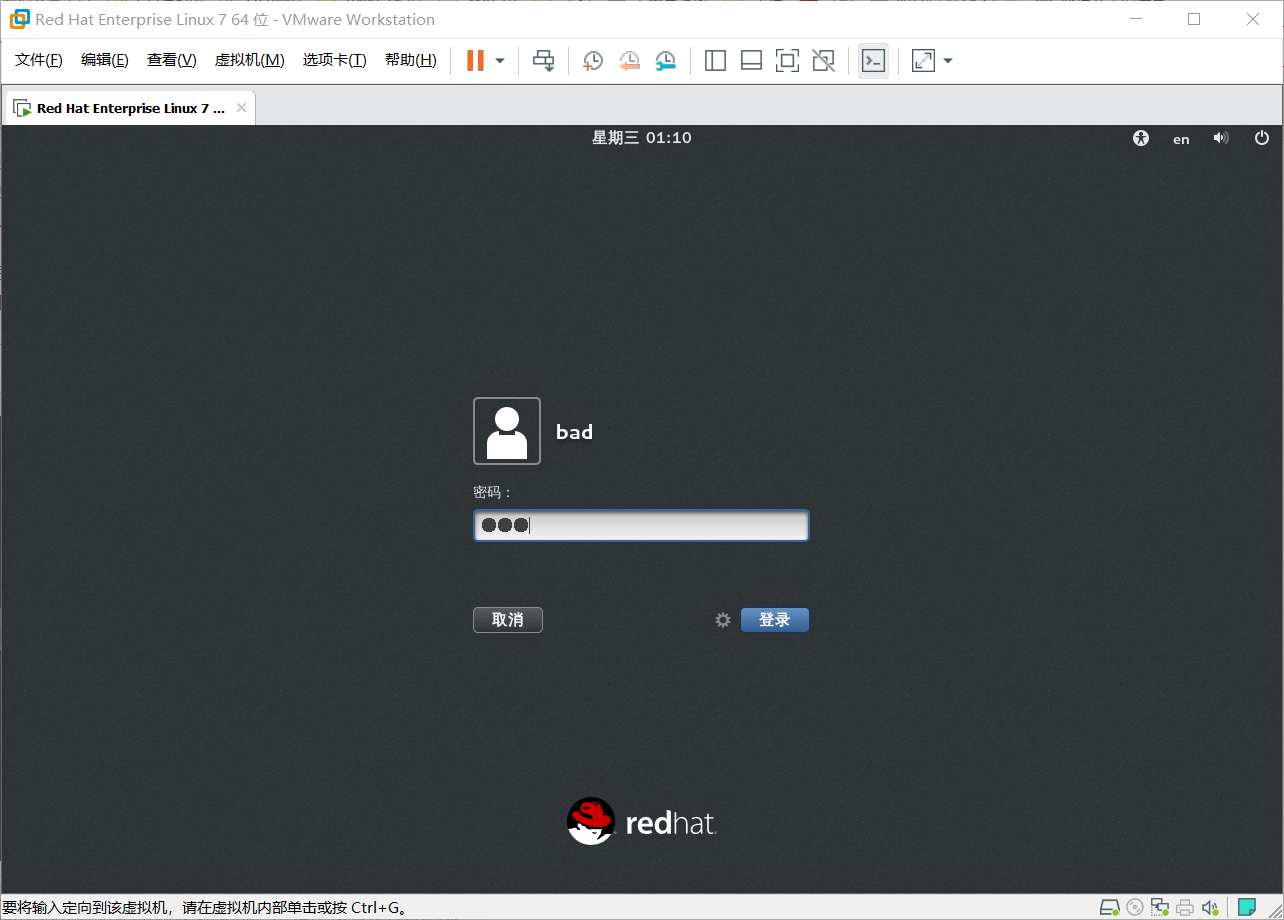Viewport: 1284px width, 920px height.
Task: Open the message log note icon
Action: (x=1247, y=908)
